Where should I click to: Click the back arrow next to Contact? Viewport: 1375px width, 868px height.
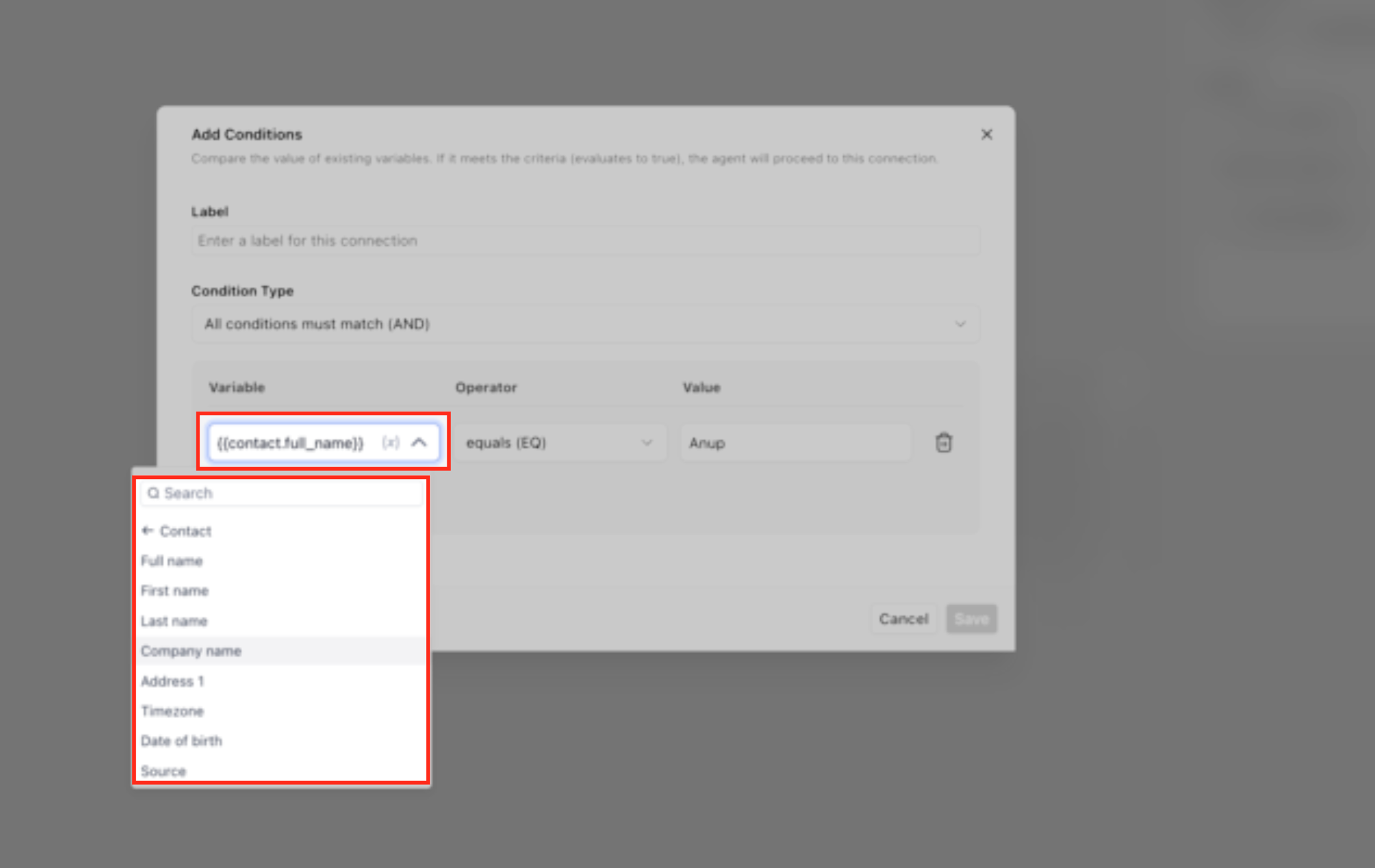pyautogui.click(x=148, y=531)
